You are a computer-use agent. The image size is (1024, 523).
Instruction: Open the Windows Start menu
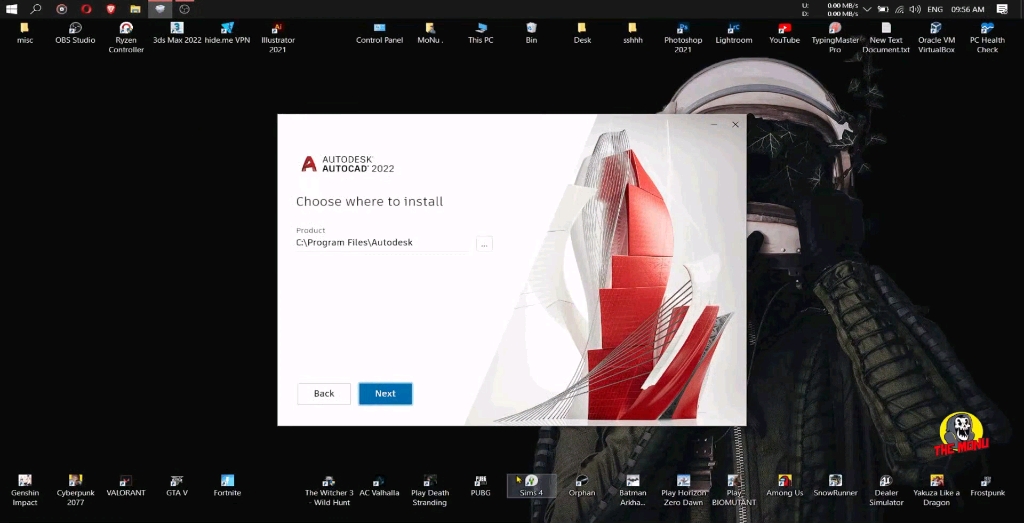pyautogui.click(x=11, y=9)
